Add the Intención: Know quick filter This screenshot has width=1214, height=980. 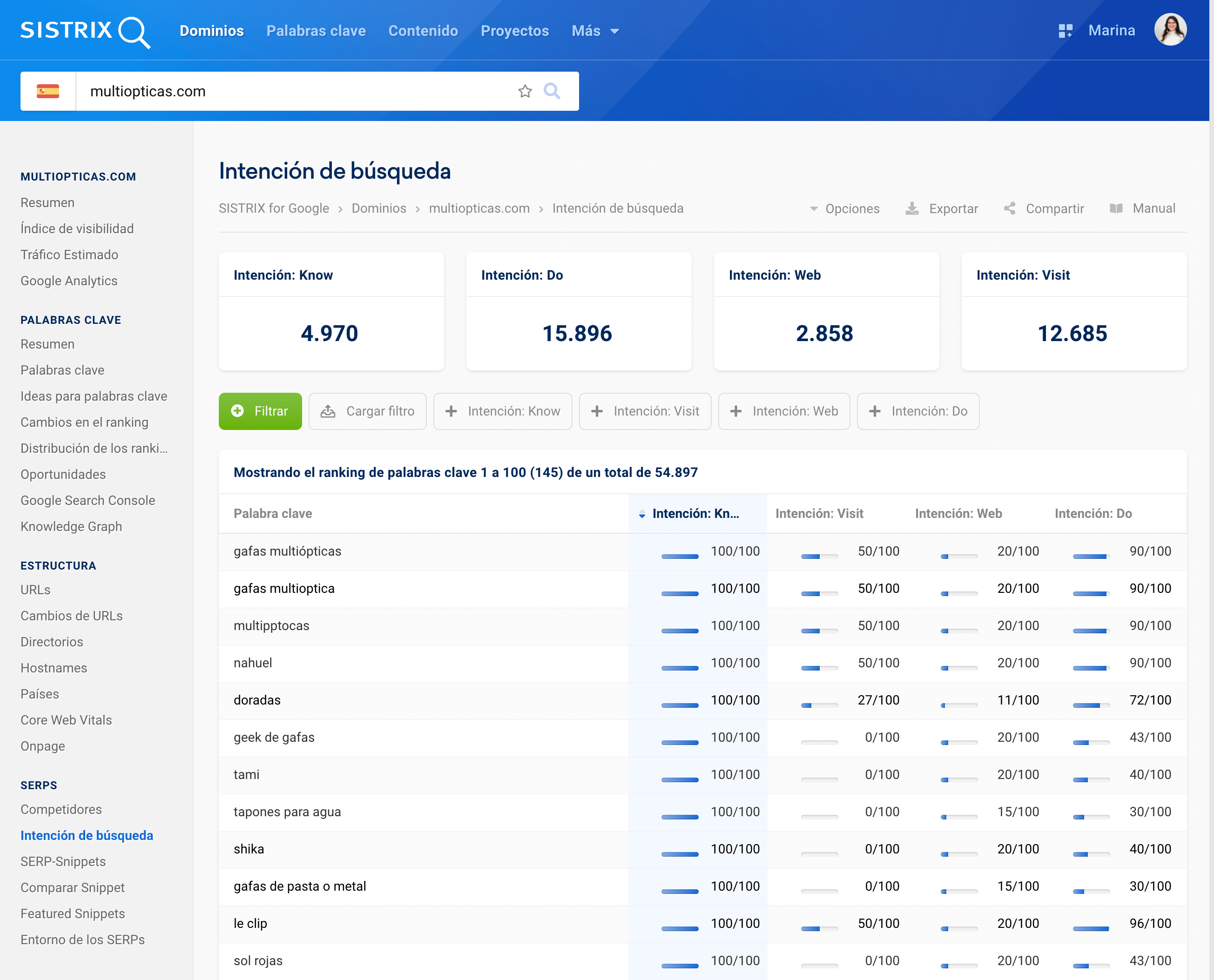pyautogui.click(x=503, y=411)
